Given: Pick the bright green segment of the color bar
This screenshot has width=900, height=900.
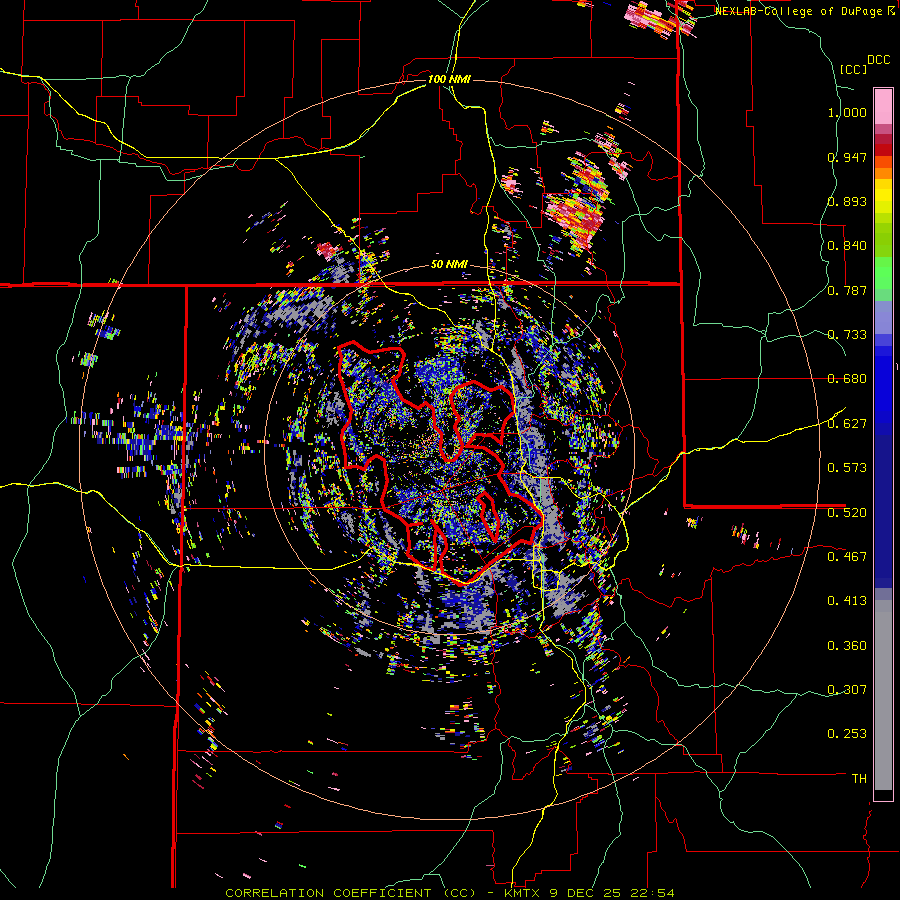Looking at the screenshot, I should click(883, 273).
